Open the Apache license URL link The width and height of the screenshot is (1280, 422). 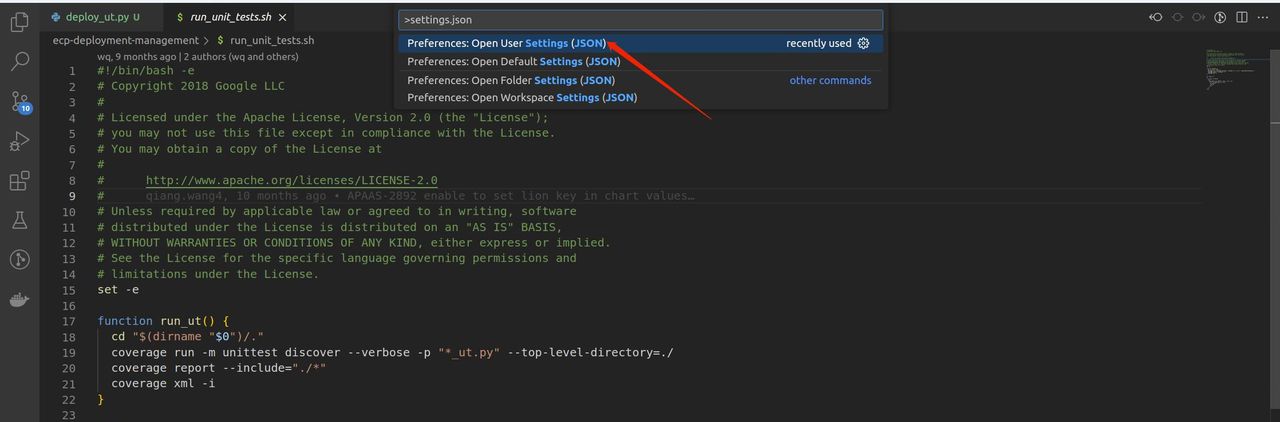point(291,180)
